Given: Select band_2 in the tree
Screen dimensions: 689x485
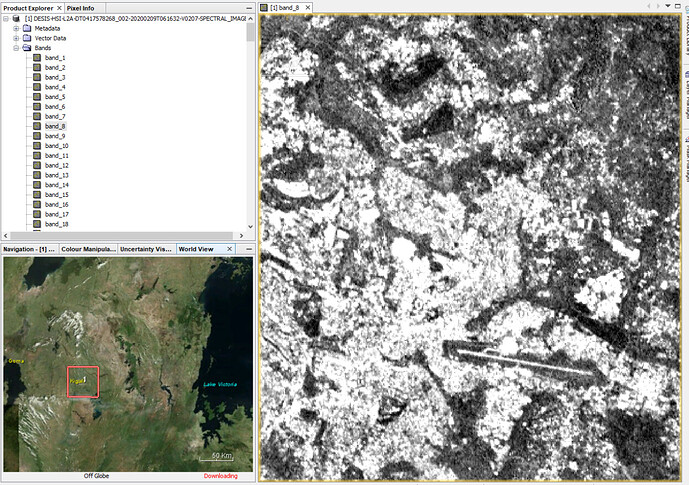Looking at the screenshot, I should click(x=55, y=68).
